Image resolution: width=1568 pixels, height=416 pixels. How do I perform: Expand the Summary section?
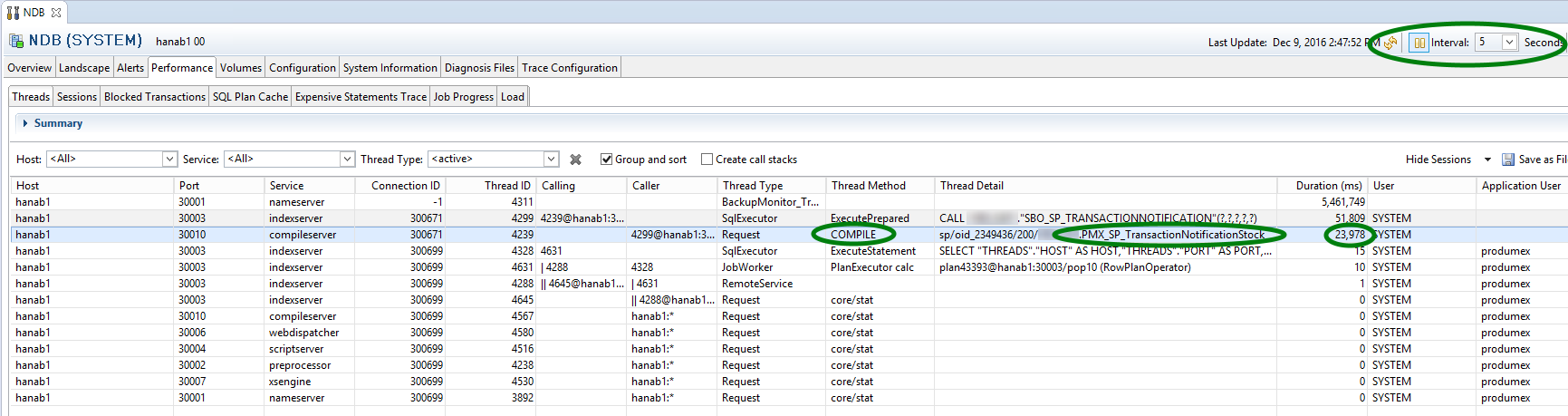pos(25,123)
